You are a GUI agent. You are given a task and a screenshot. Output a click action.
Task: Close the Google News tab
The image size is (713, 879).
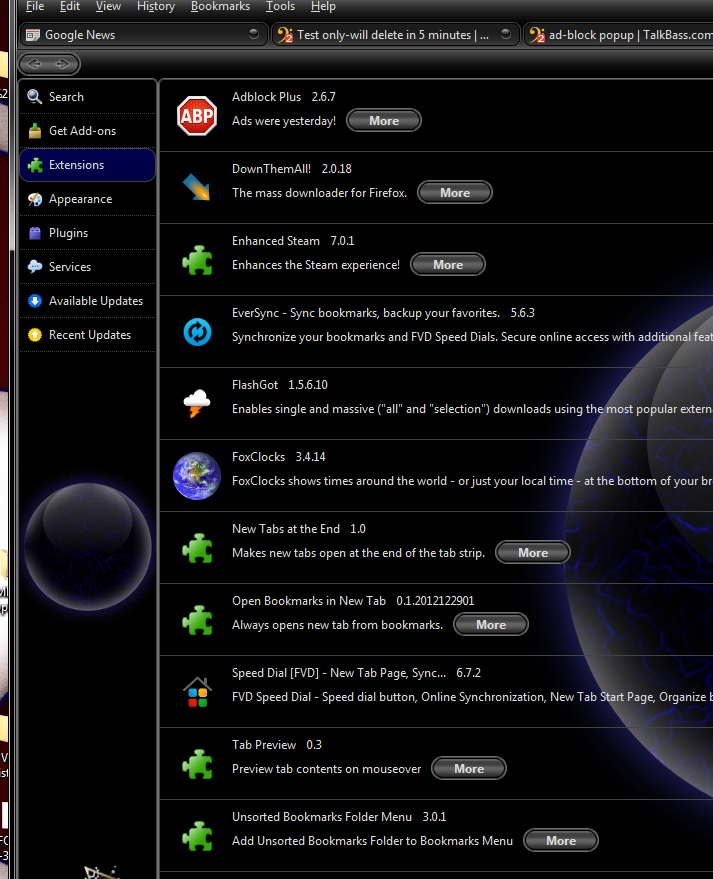pos(253,34)
